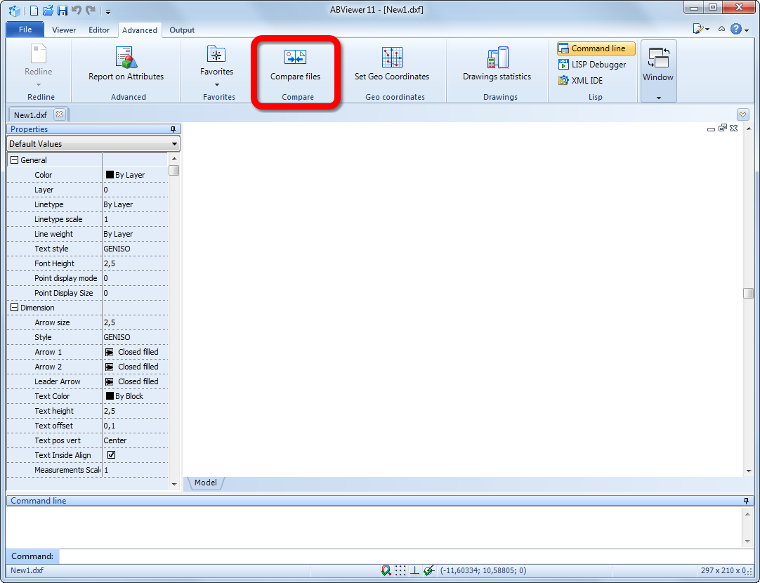Open Drawings statistics

[x=497, y=63]
